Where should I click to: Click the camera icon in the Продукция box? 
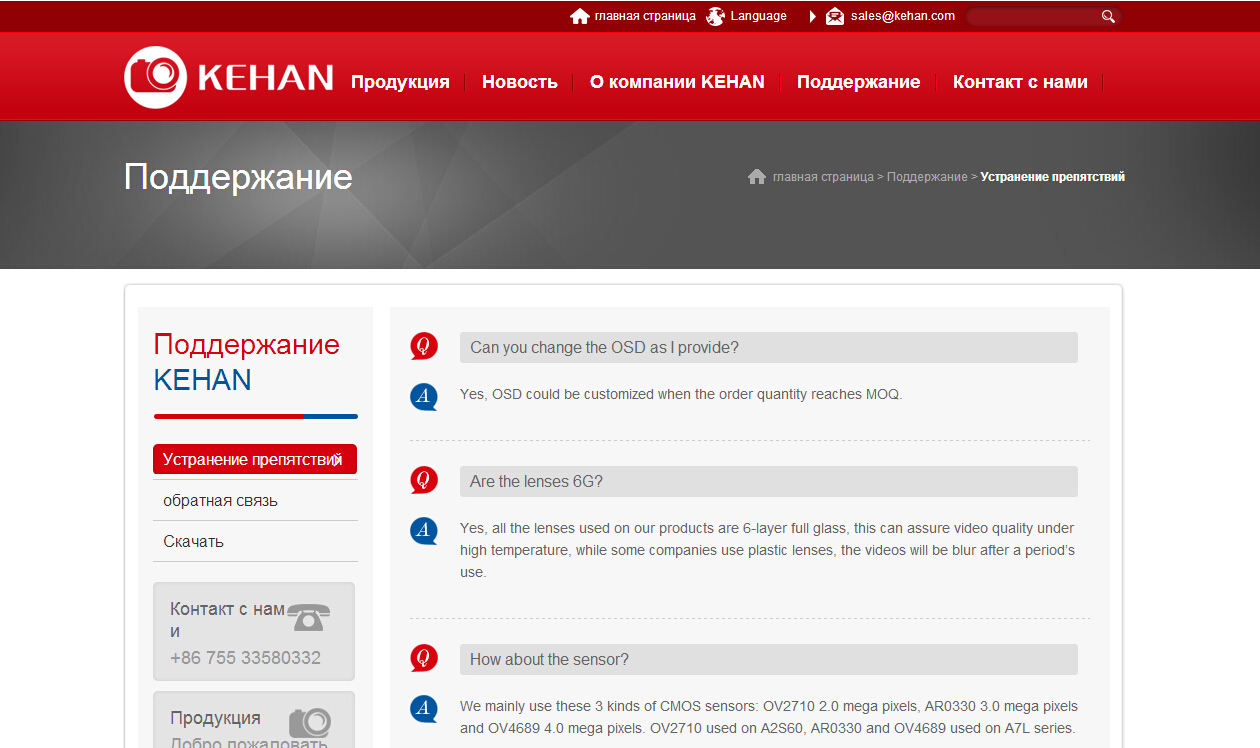click(310, 723)
